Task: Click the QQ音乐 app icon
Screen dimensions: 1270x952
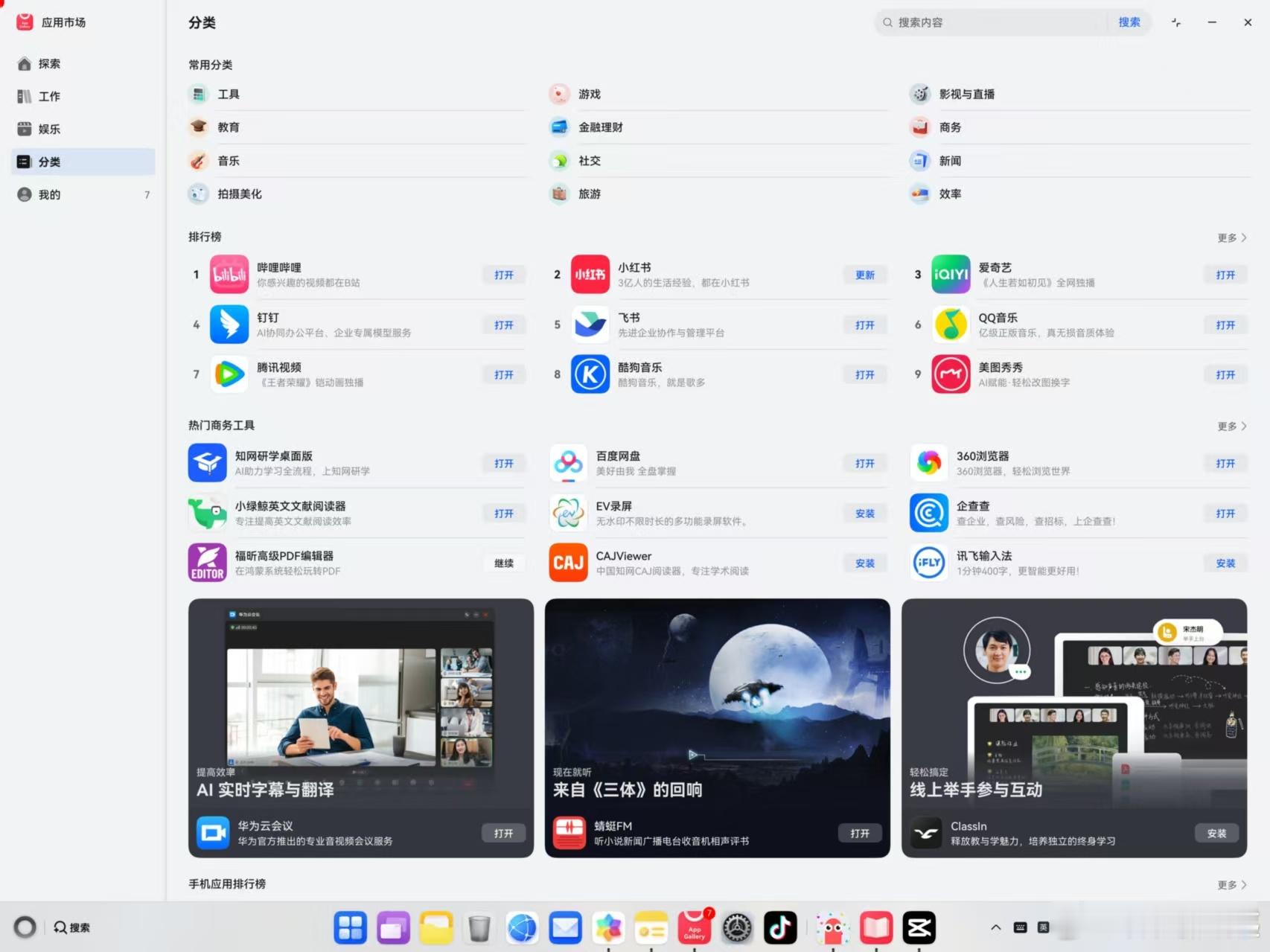Action: (951, 325)
